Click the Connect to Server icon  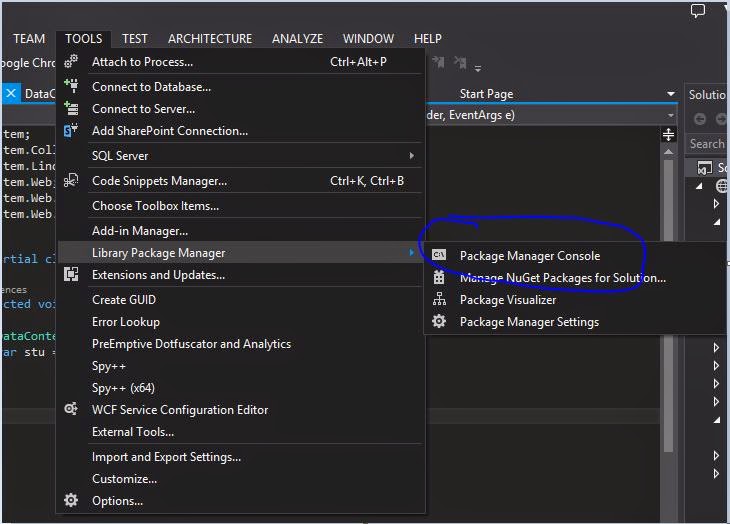click(71, 109)
